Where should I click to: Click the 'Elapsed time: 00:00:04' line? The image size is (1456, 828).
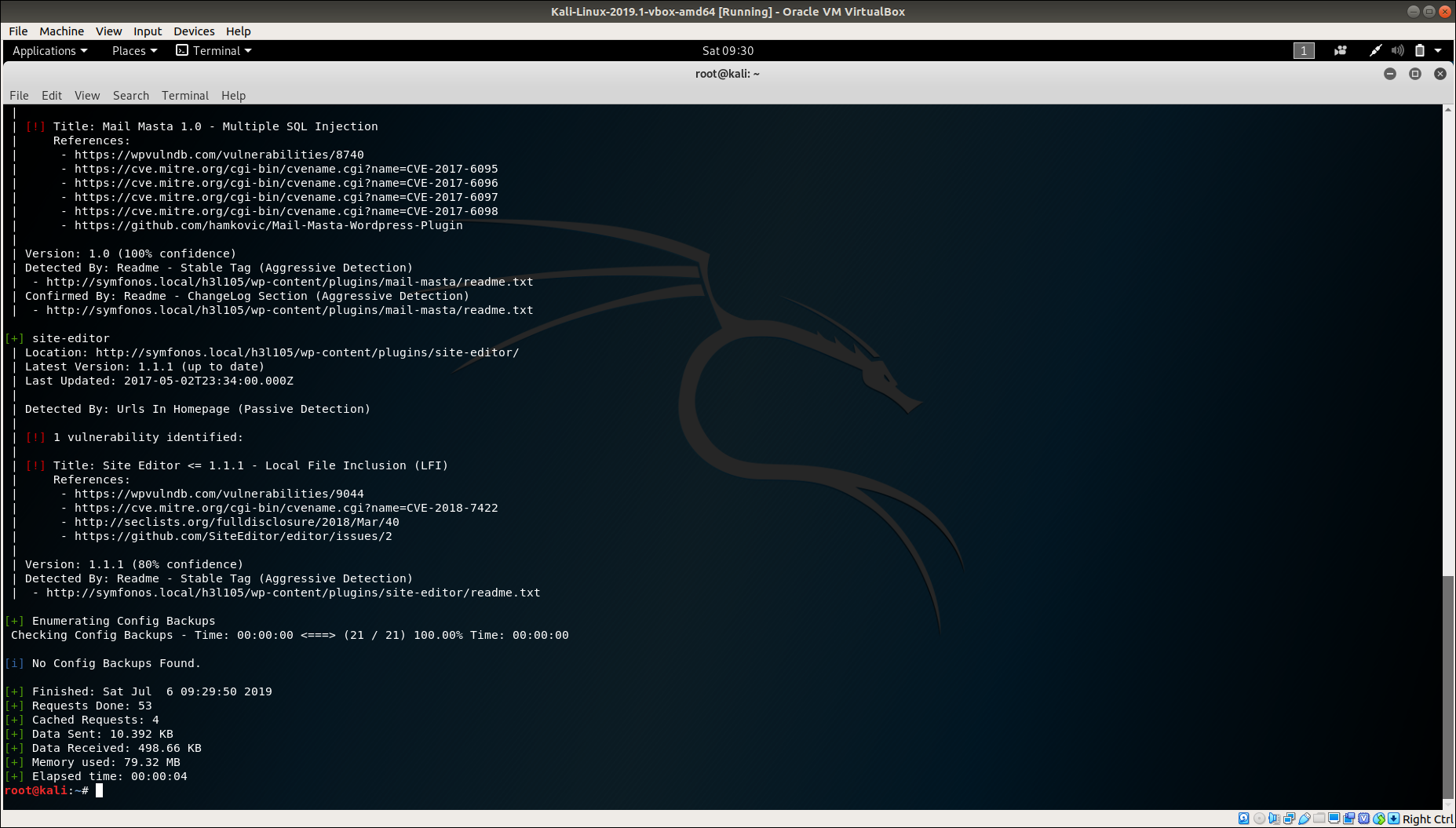click(109, 776)
